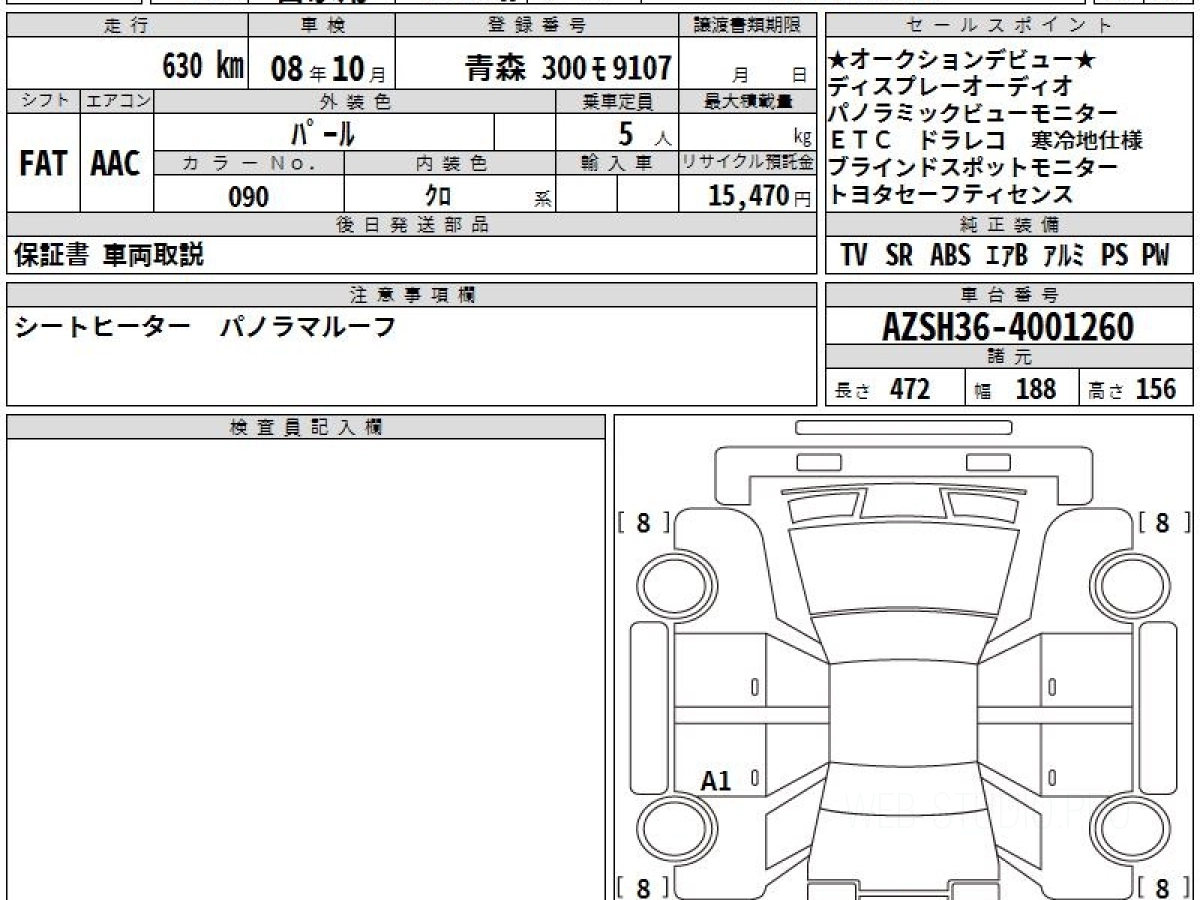
Task: Select recycle deposit 15,470円
Action: coord(759,196)
